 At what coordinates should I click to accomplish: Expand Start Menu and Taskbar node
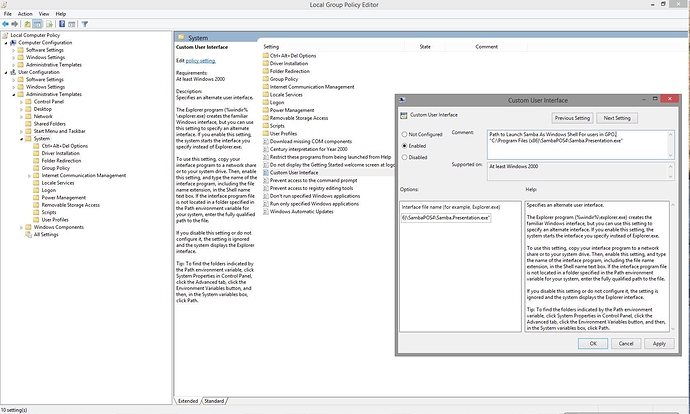tap(22, 132)
